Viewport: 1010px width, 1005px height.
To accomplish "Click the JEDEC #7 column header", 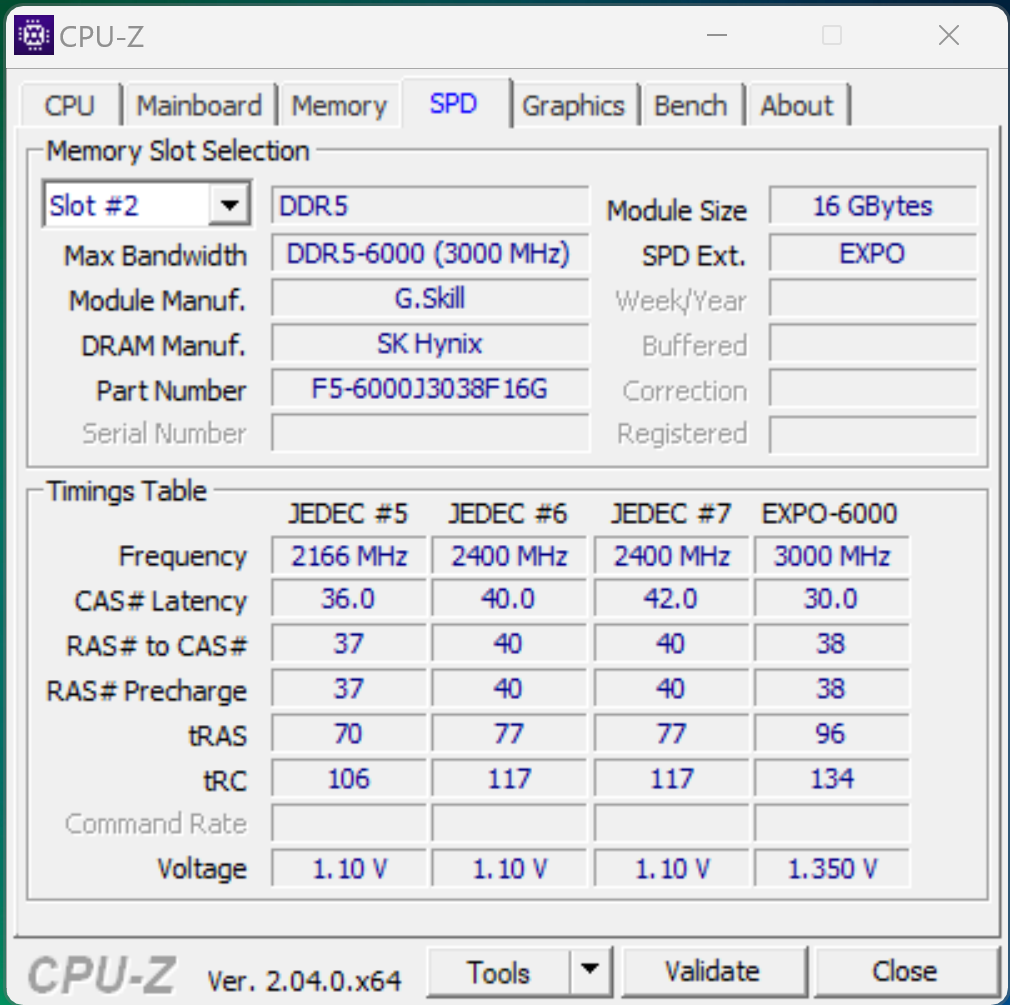I will [671, 513].
